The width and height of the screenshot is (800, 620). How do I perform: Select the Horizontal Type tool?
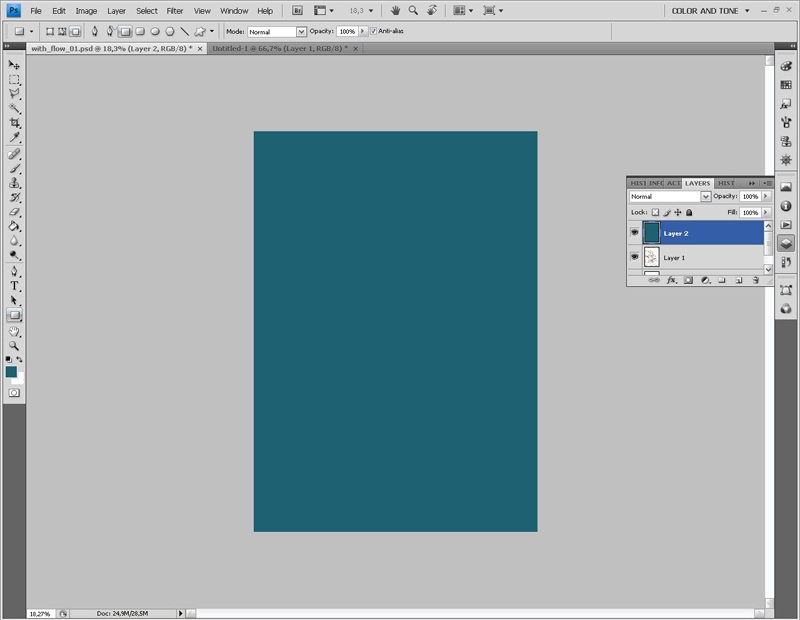(x=14, y=285)
